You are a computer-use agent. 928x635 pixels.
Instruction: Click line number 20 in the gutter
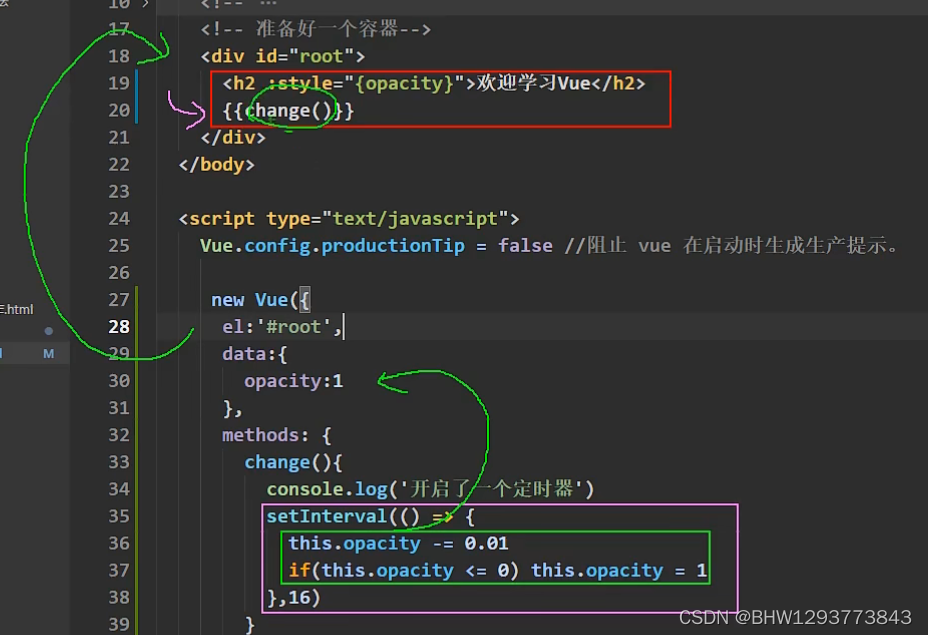(119, 111)
